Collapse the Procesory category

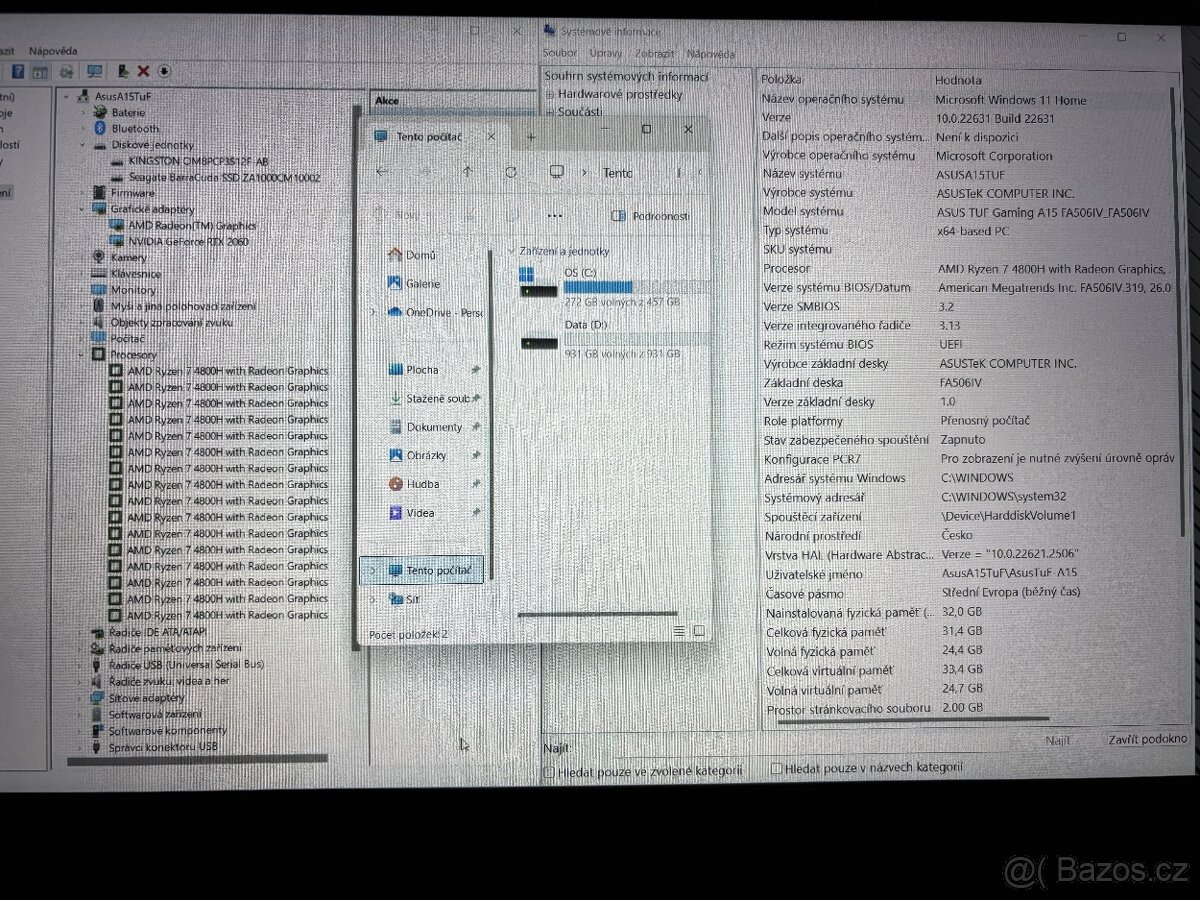click(x=83, y=355)
